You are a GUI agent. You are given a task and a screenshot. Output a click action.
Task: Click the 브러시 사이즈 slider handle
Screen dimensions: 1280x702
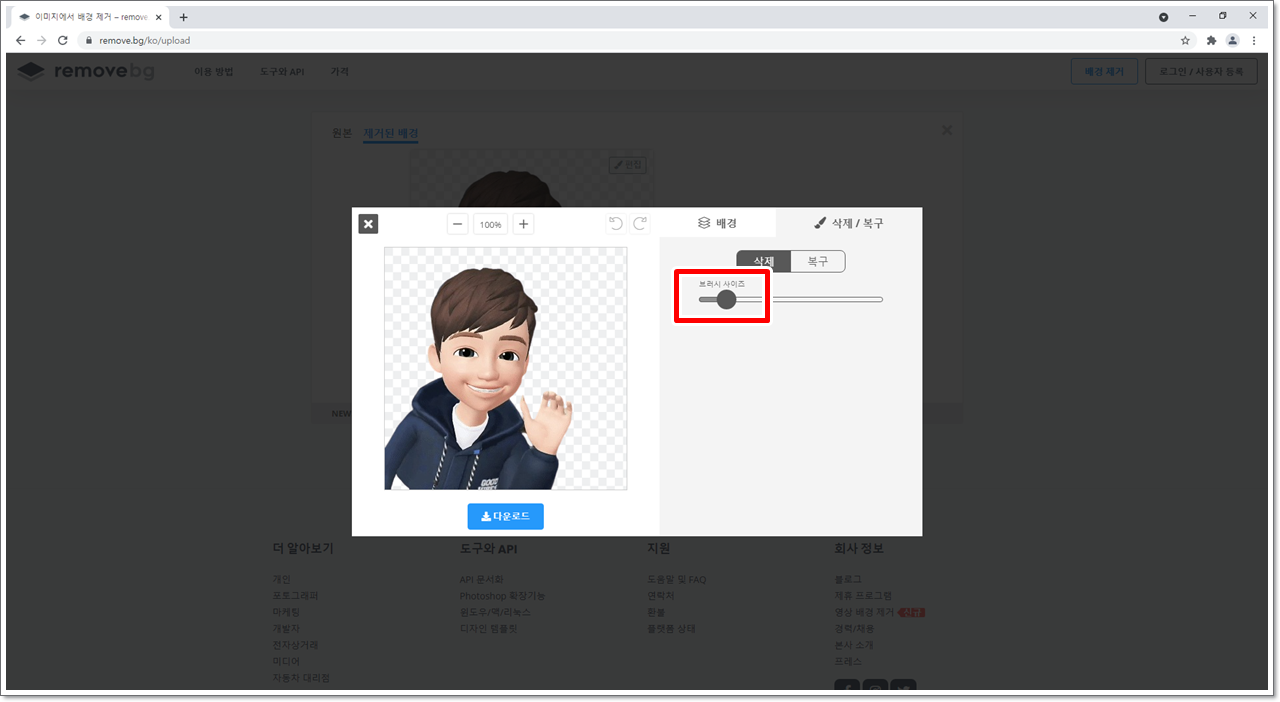[727, 299]
